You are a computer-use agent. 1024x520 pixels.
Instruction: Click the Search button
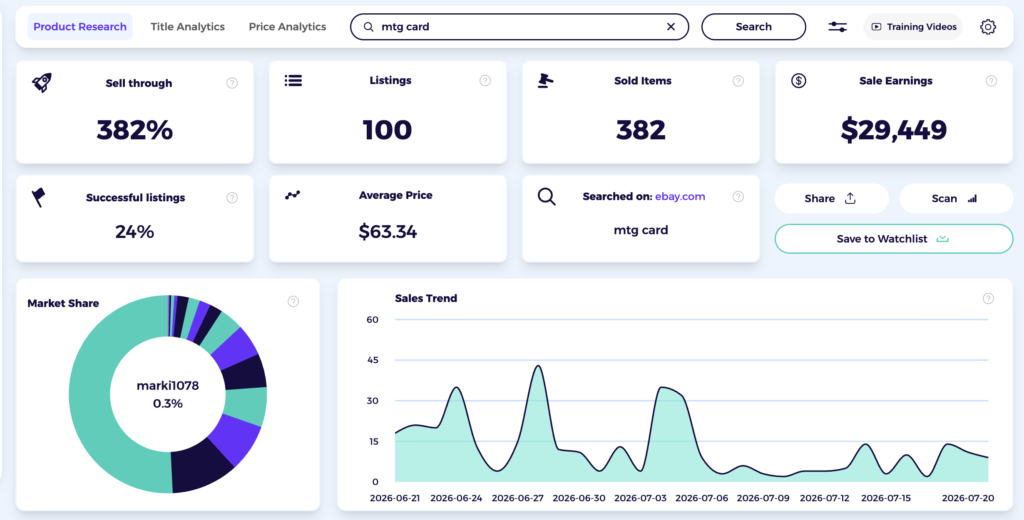tap(754, 27)
